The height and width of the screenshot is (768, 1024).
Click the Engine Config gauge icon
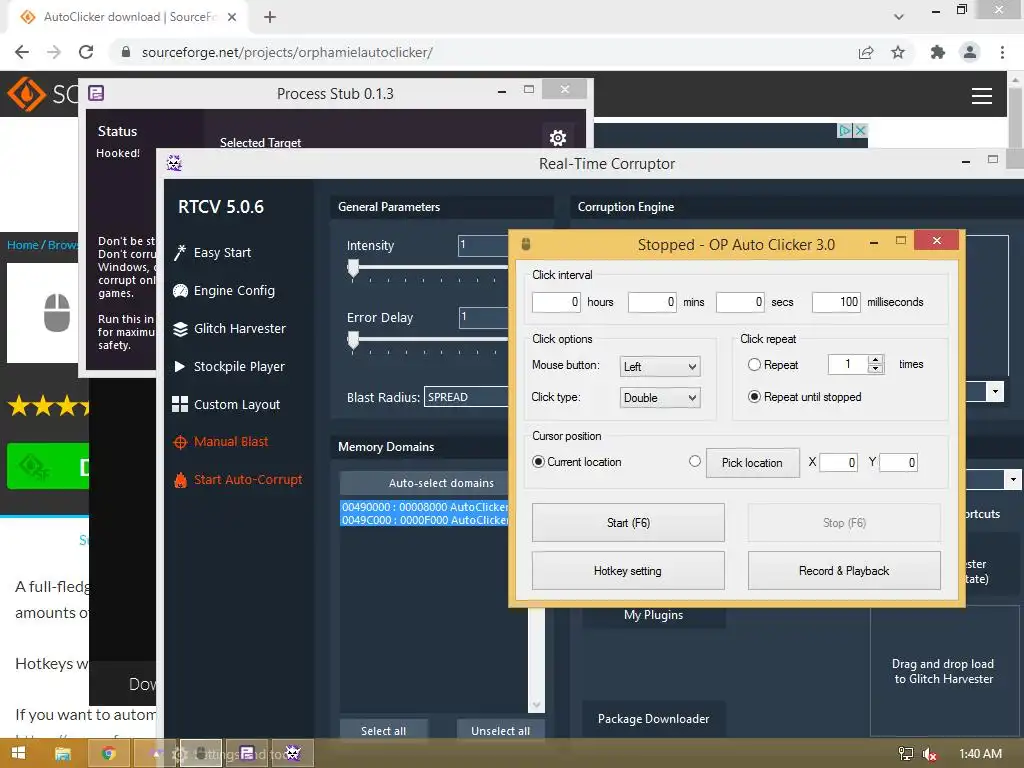(x=180, y=291)
